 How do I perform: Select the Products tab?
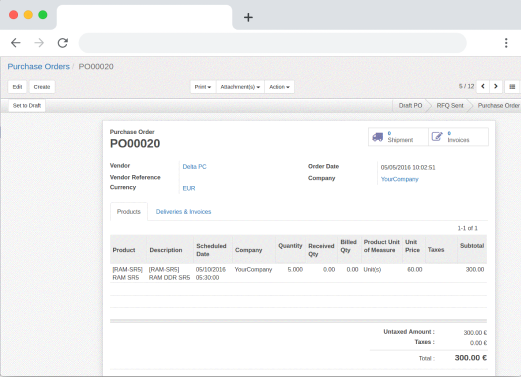click(129, 211)
